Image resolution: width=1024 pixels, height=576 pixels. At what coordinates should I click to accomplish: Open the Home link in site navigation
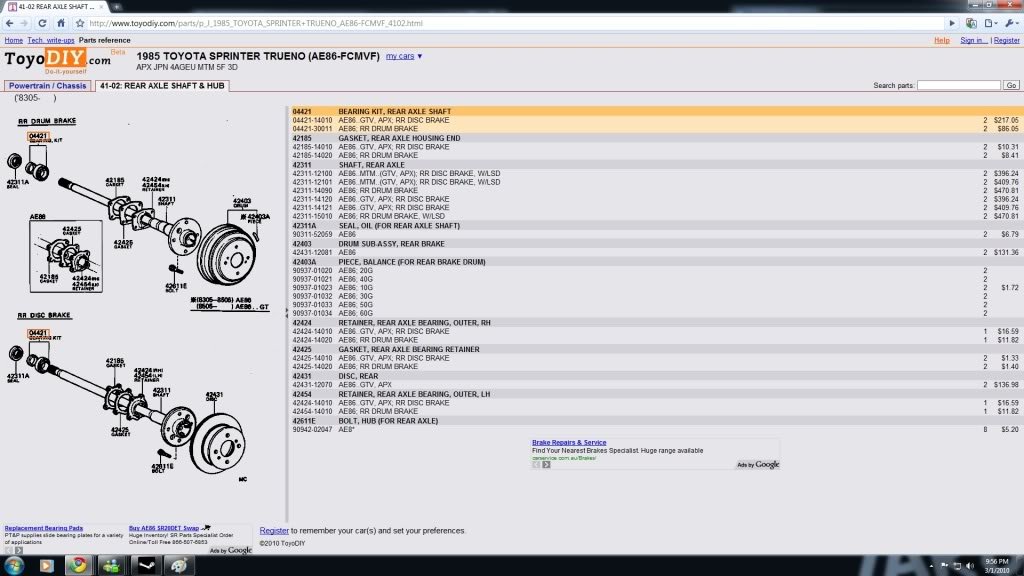[x=14, y=40]
